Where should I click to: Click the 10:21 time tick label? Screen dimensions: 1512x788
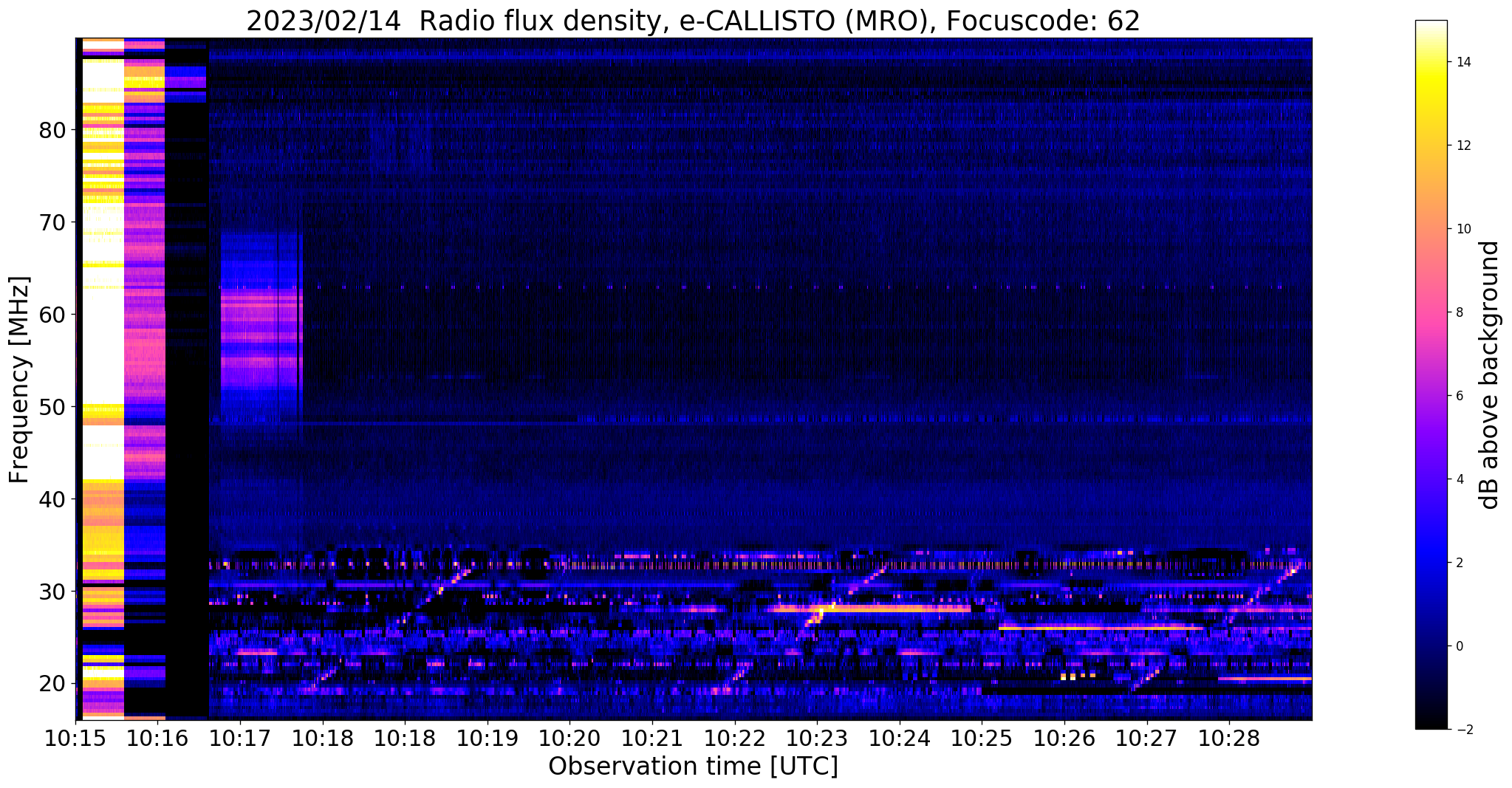pyautogui.click(x=652, y=739)
